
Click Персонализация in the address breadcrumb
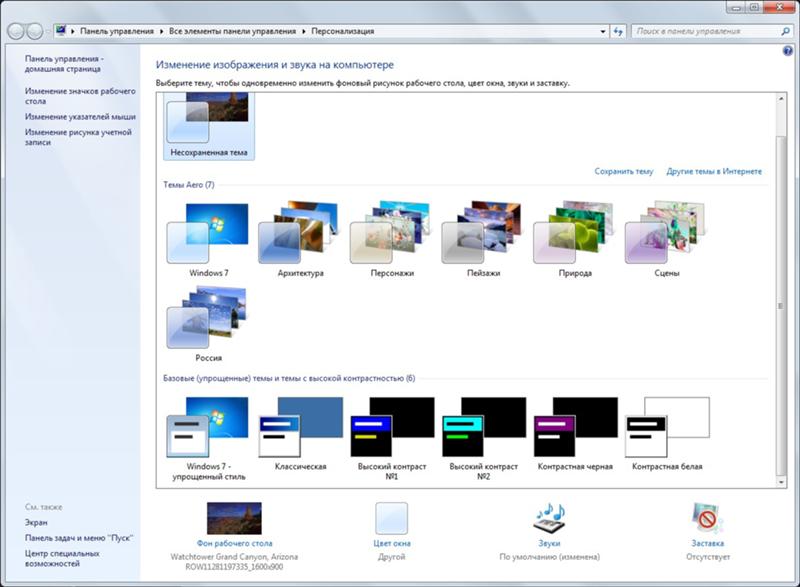342,31
